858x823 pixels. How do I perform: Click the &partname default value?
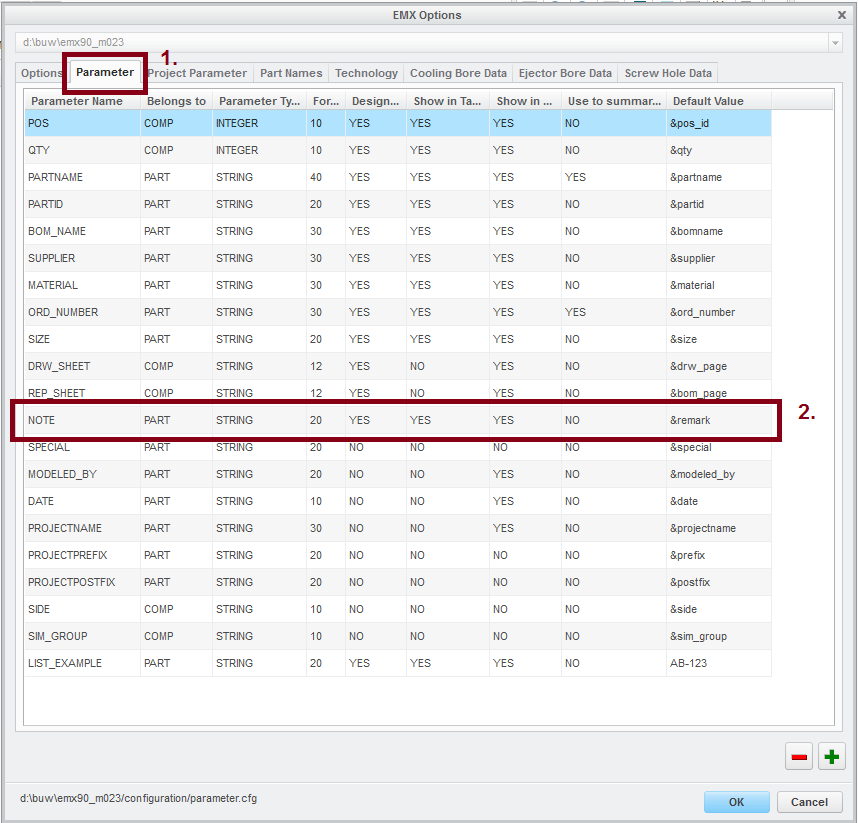(695, 177)
